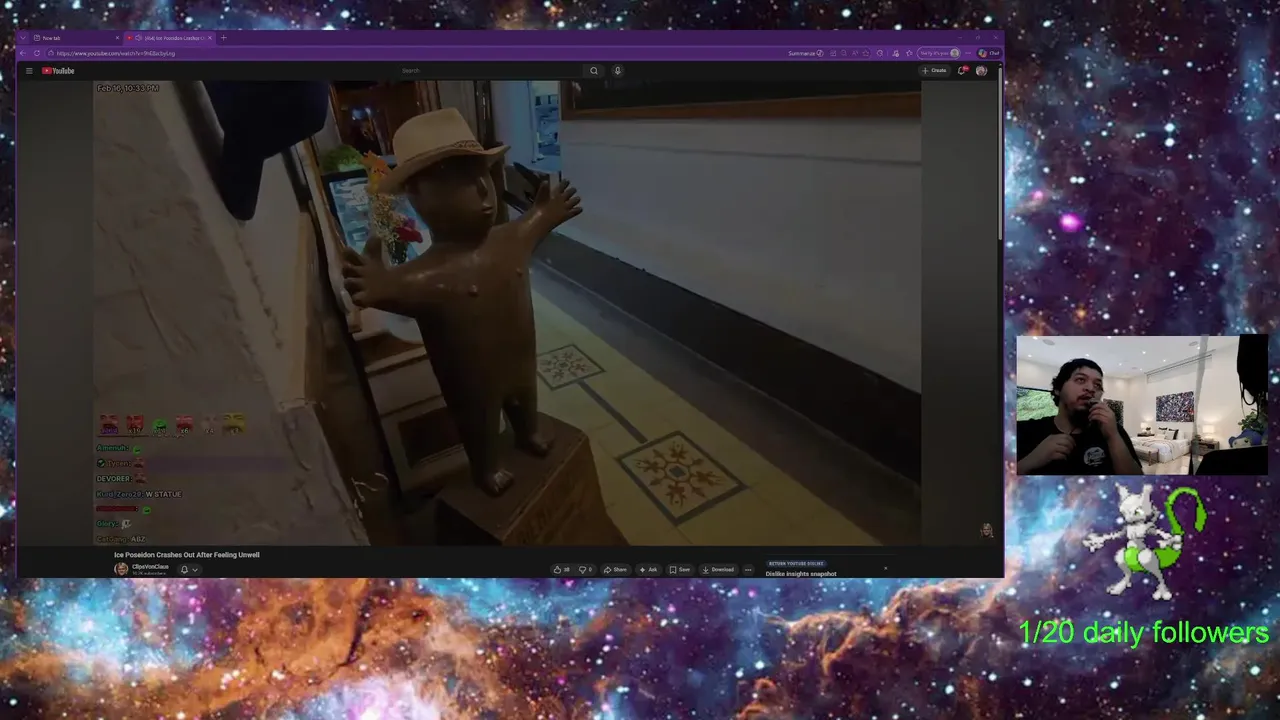Expand the subscription notification bell dropdown
The width and height of the screenshot is (1280, 720).
189,570
